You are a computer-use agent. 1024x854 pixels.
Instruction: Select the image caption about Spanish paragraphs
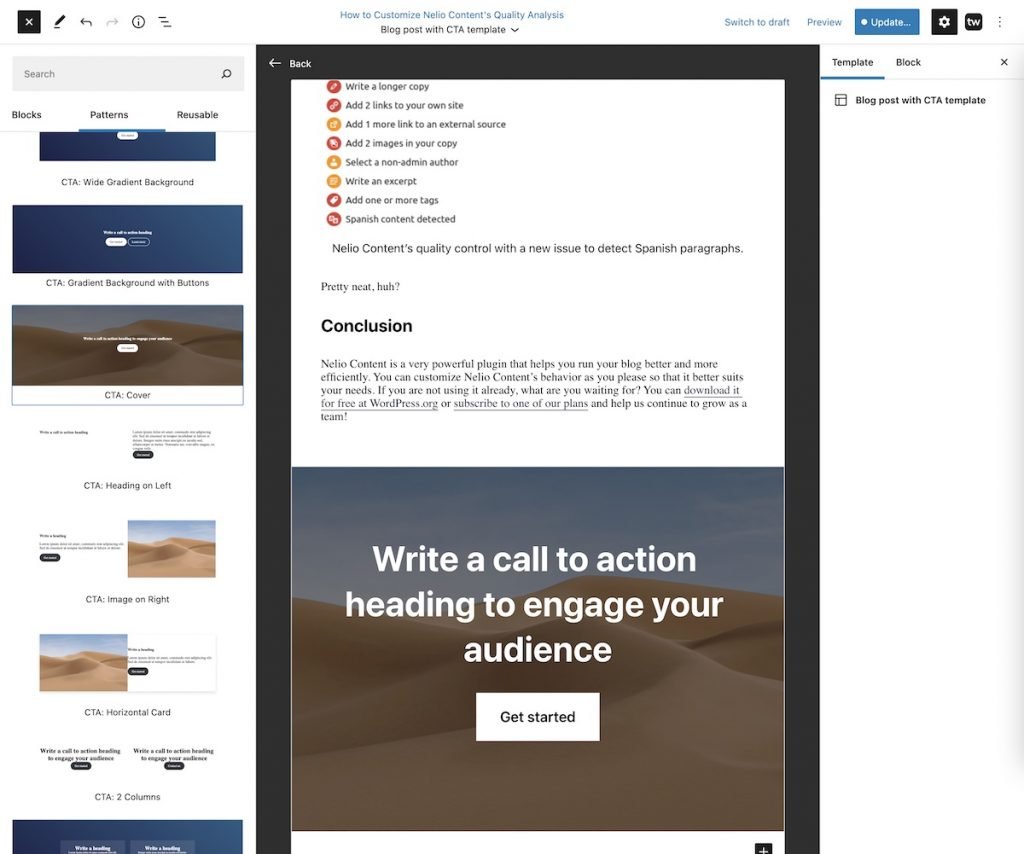pyautogui.click(x=537, y=248)
